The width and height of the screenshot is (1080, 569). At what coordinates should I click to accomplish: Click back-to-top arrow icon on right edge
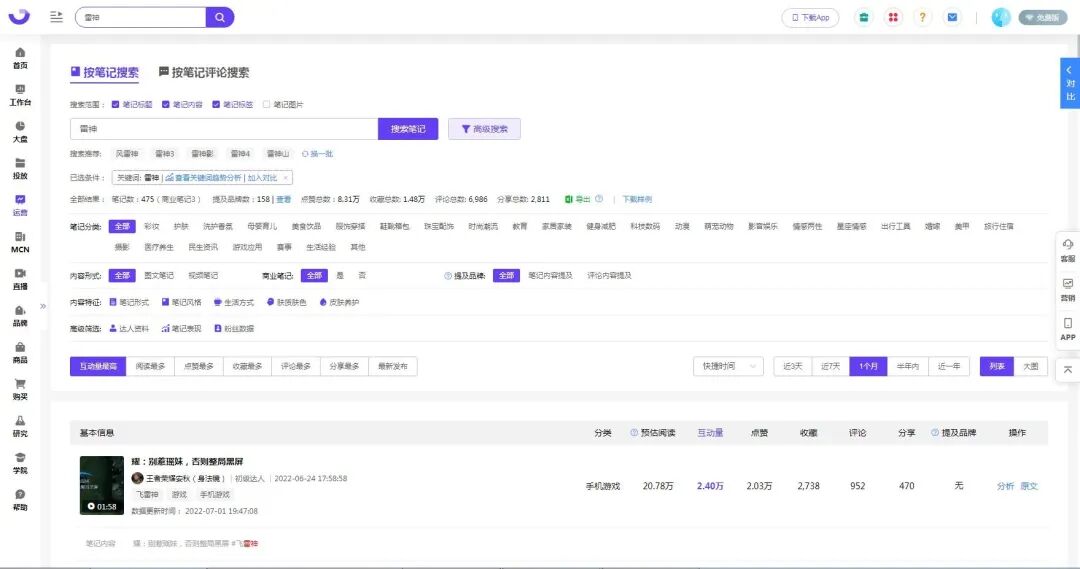click(x=1068, y=370)
